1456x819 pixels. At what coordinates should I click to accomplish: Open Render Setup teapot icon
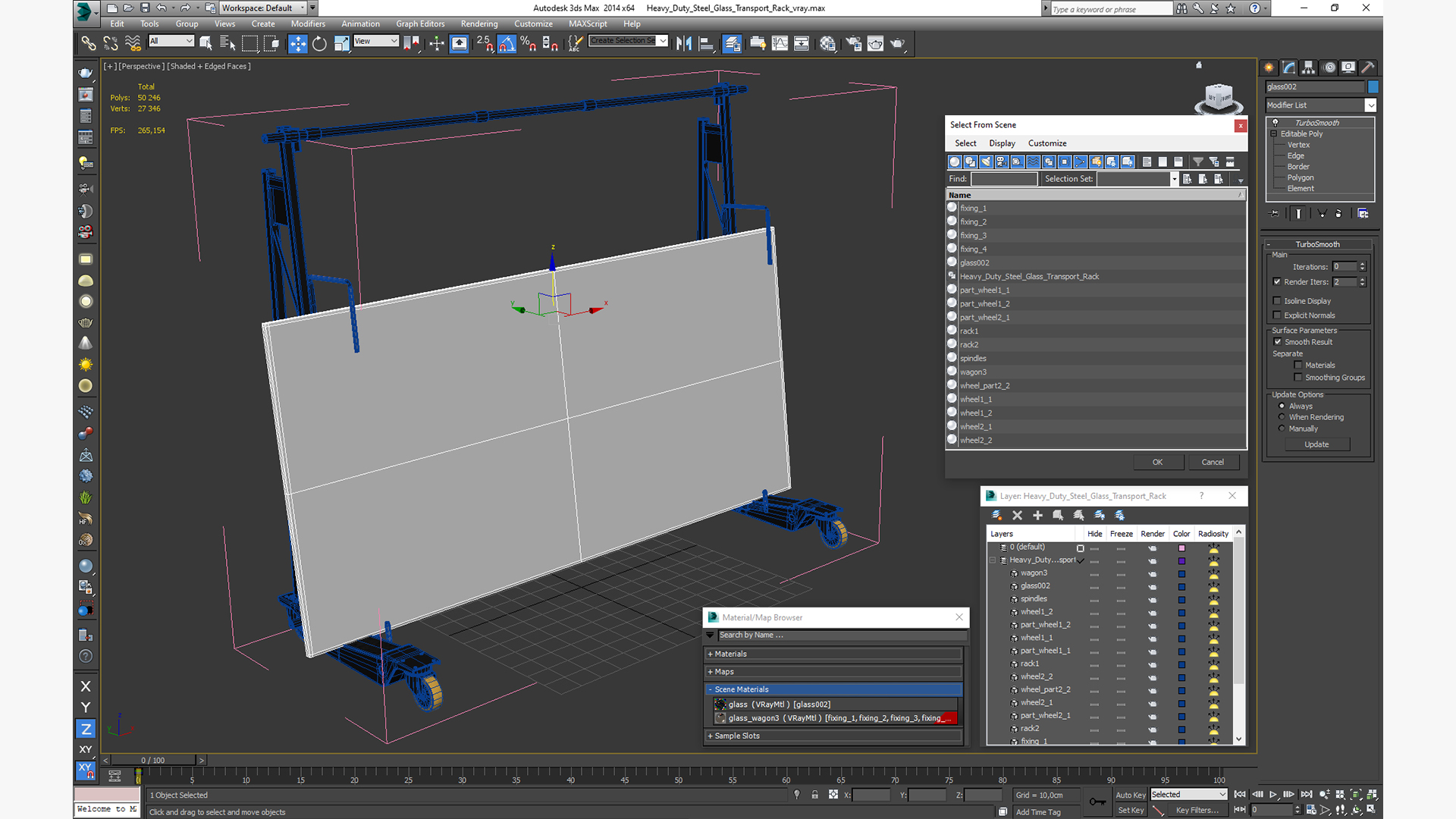pyautogui.click(x=853, y=43)
